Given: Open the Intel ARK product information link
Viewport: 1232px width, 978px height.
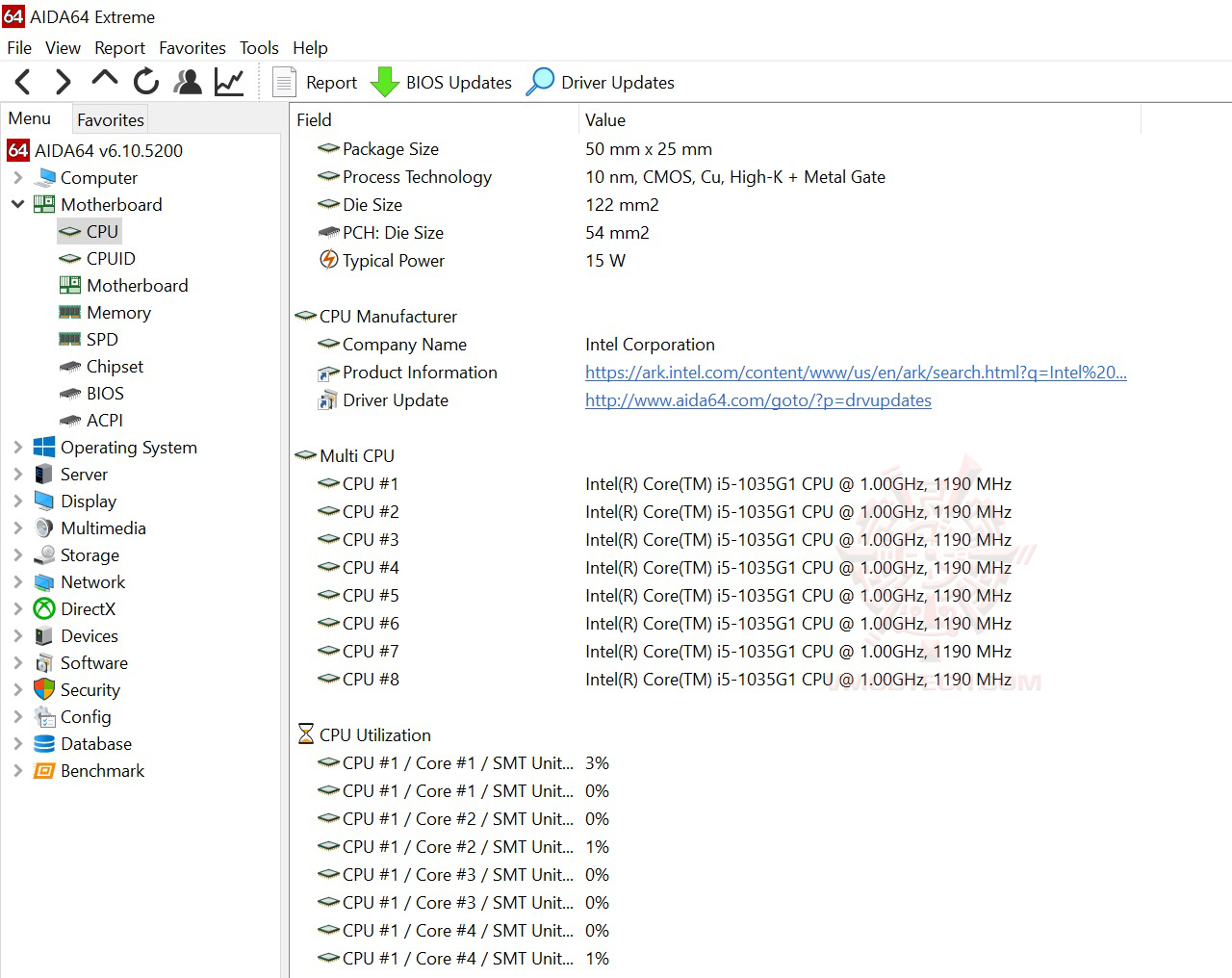Looking at the screenshot, I should (856, 373).
